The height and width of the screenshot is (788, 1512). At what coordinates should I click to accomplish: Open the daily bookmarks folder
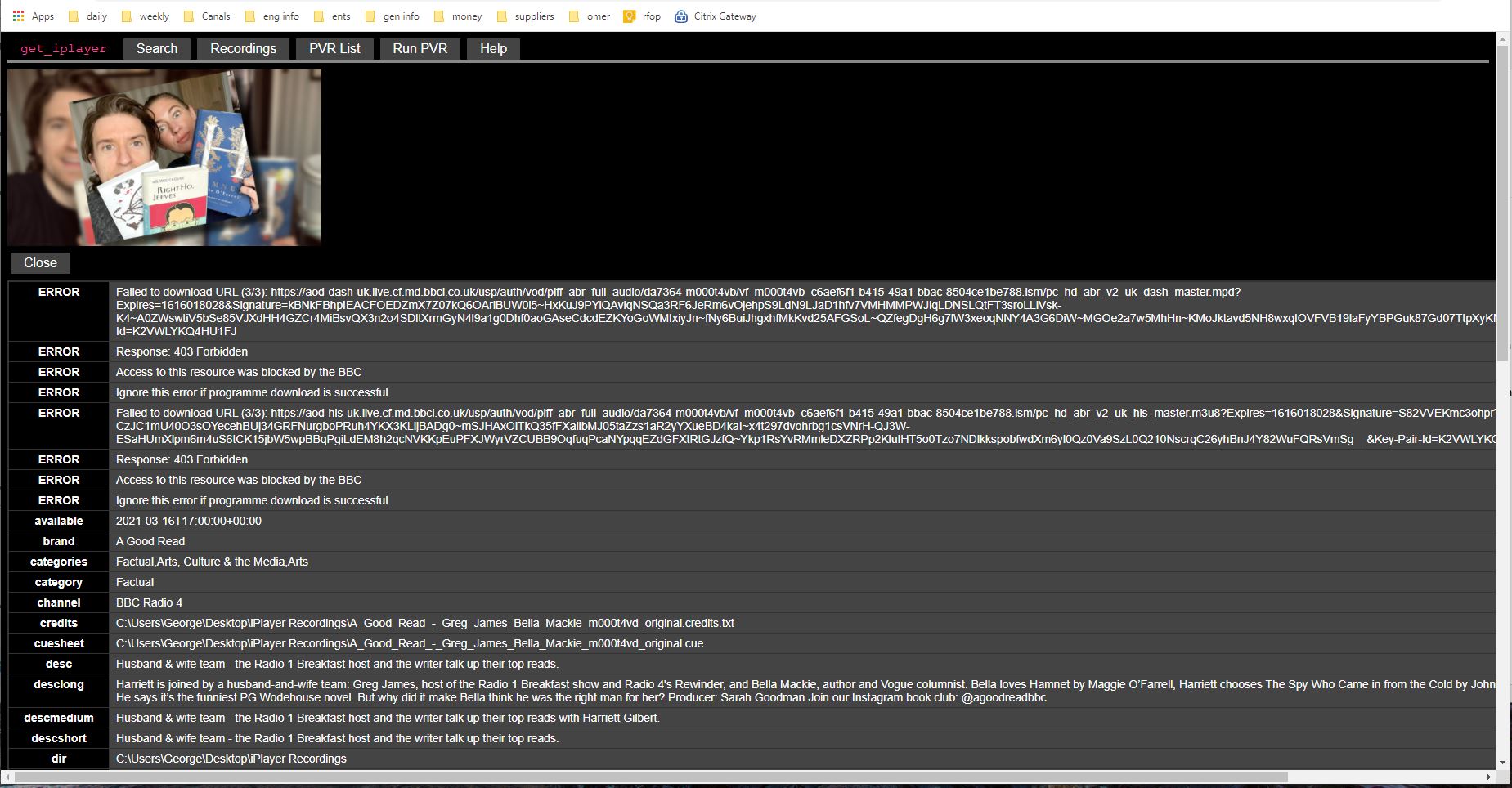[x=96, y=16]
